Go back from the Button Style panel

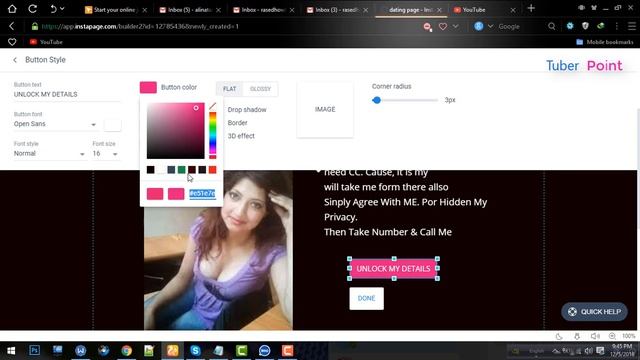pos(15,60)
